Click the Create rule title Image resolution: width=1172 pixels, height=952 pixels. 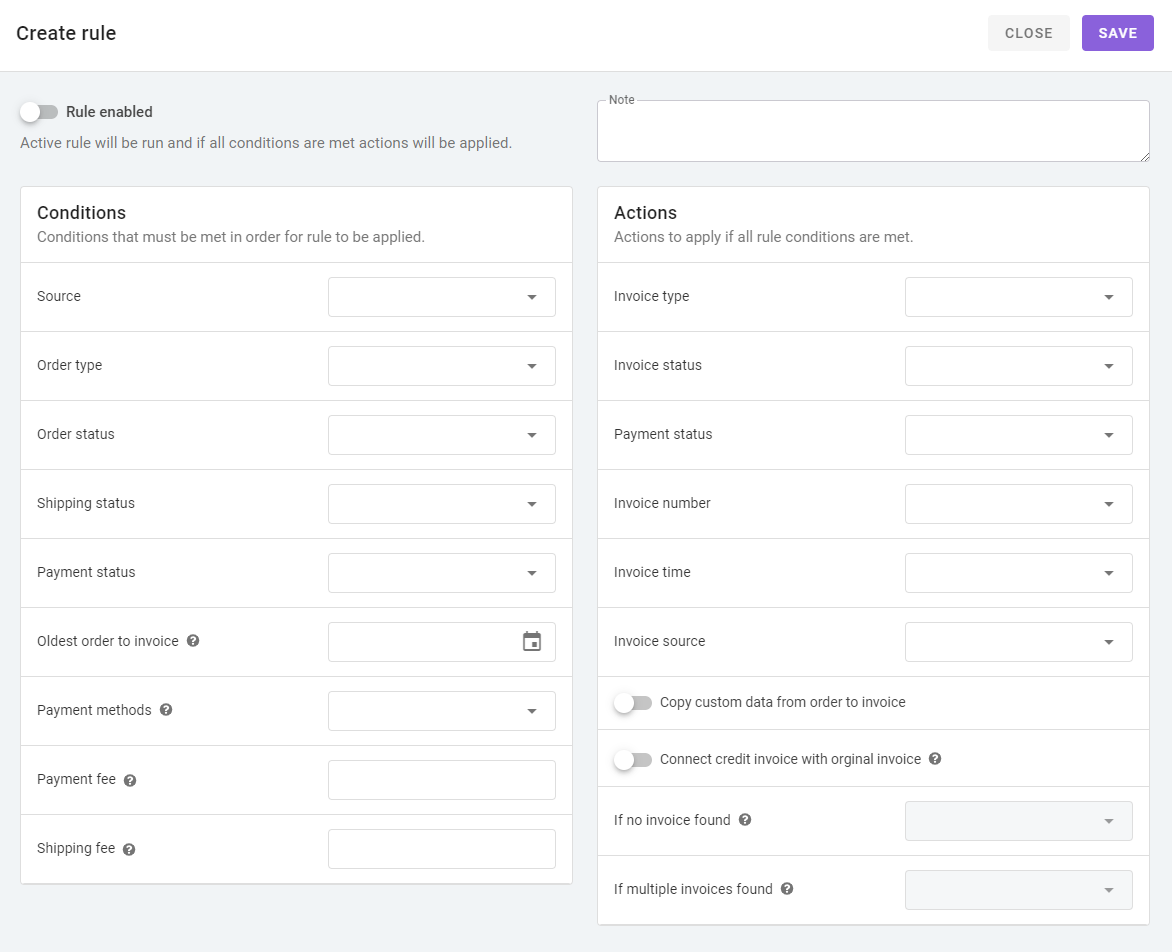click(66, 34)
